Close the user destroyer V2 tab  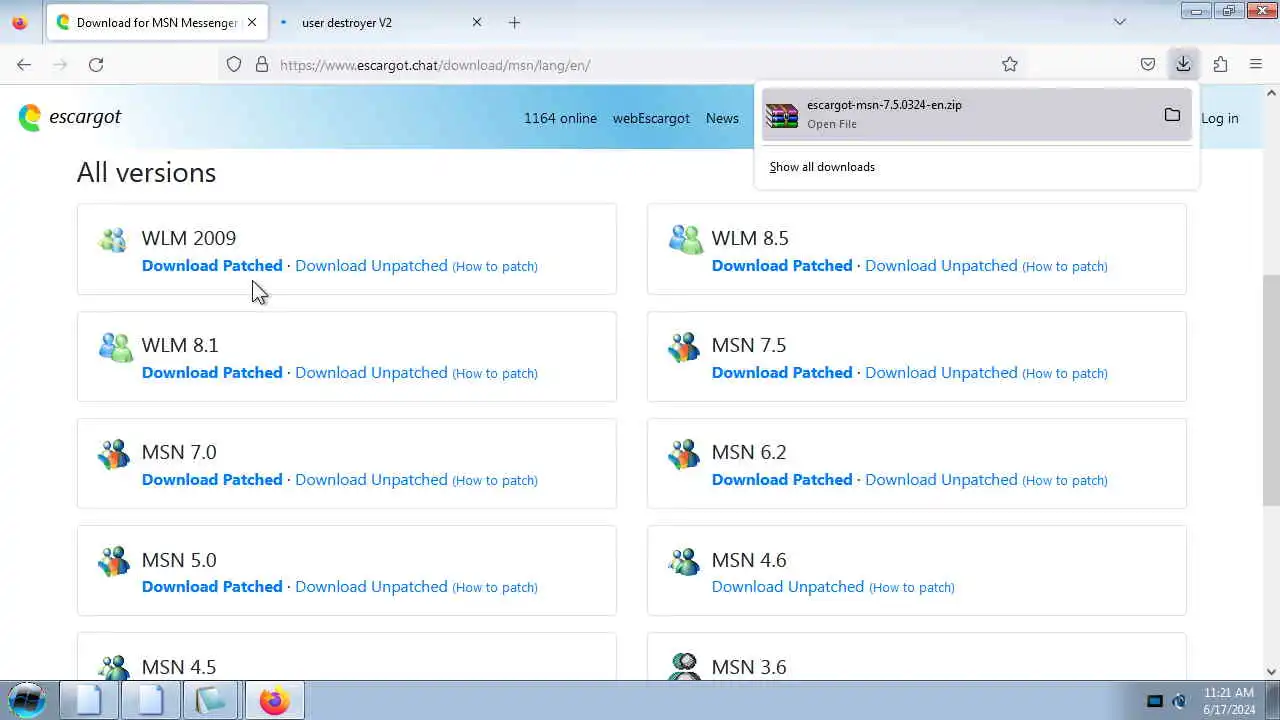[x=477, y=22]
